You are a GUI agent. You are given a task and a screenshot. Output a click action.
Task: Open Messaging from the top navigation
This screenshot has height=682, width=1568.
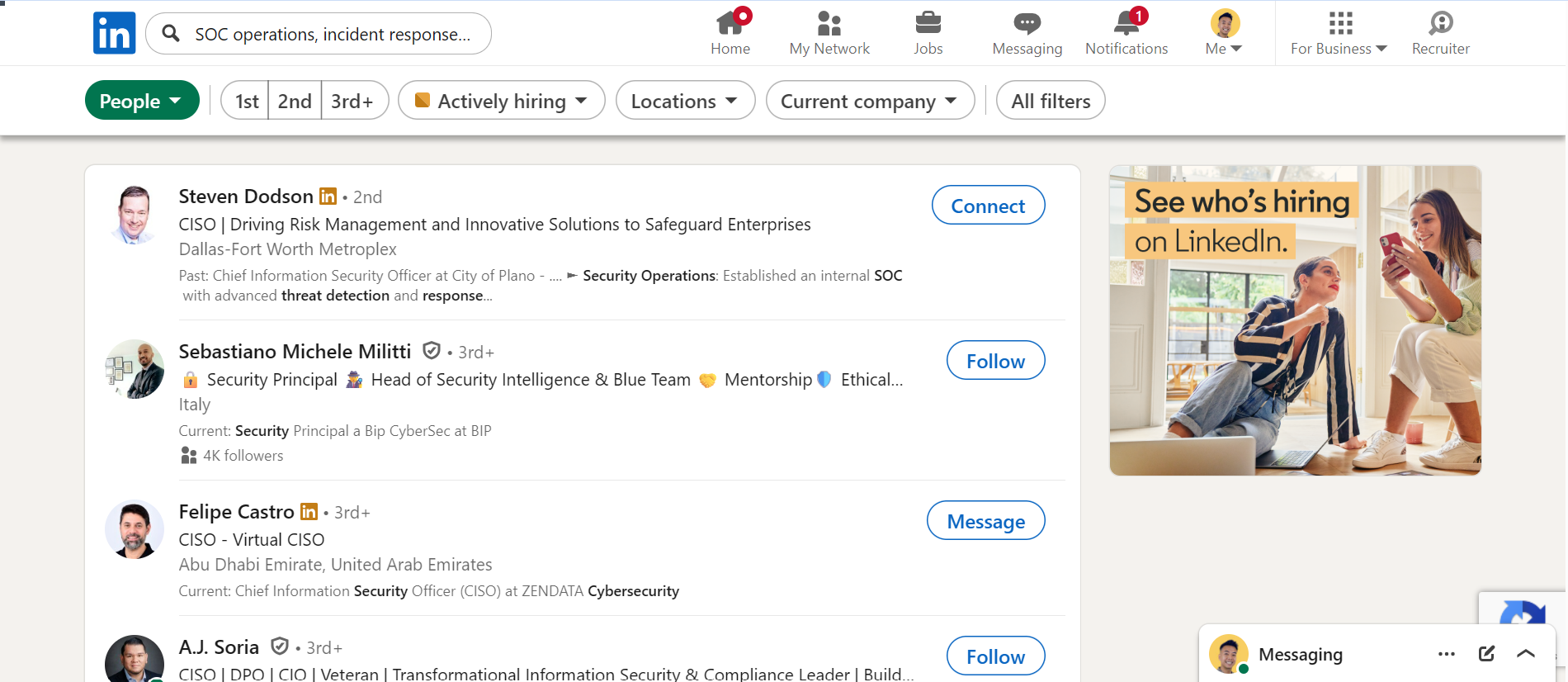click(x=1027, y=33)
